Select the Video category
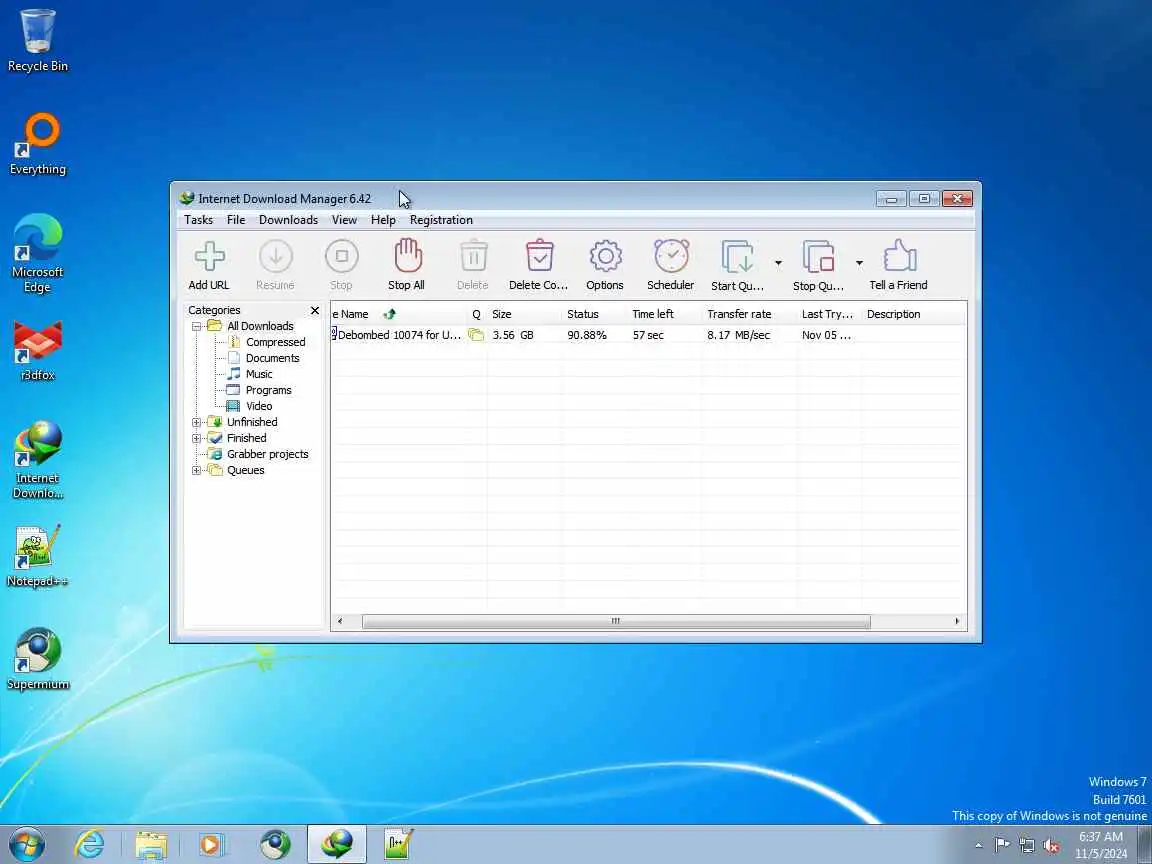 [x=259, y=406]
